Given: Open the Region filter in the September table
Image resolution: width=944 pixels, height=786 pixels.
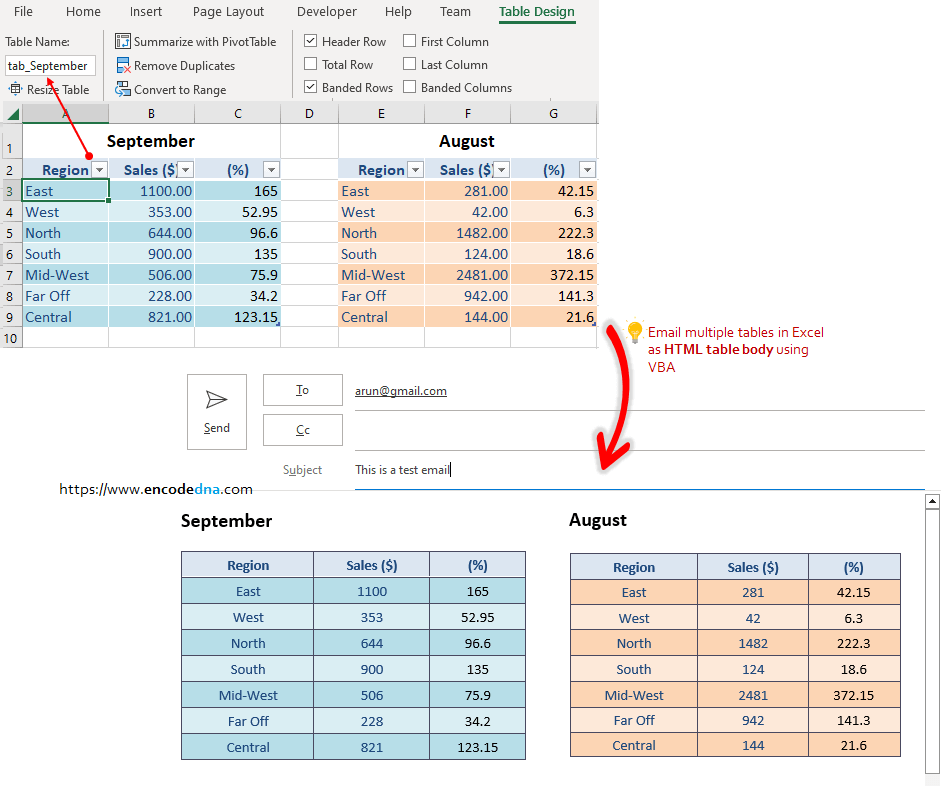Looking at the screenshot, I should tap(99, 169).
